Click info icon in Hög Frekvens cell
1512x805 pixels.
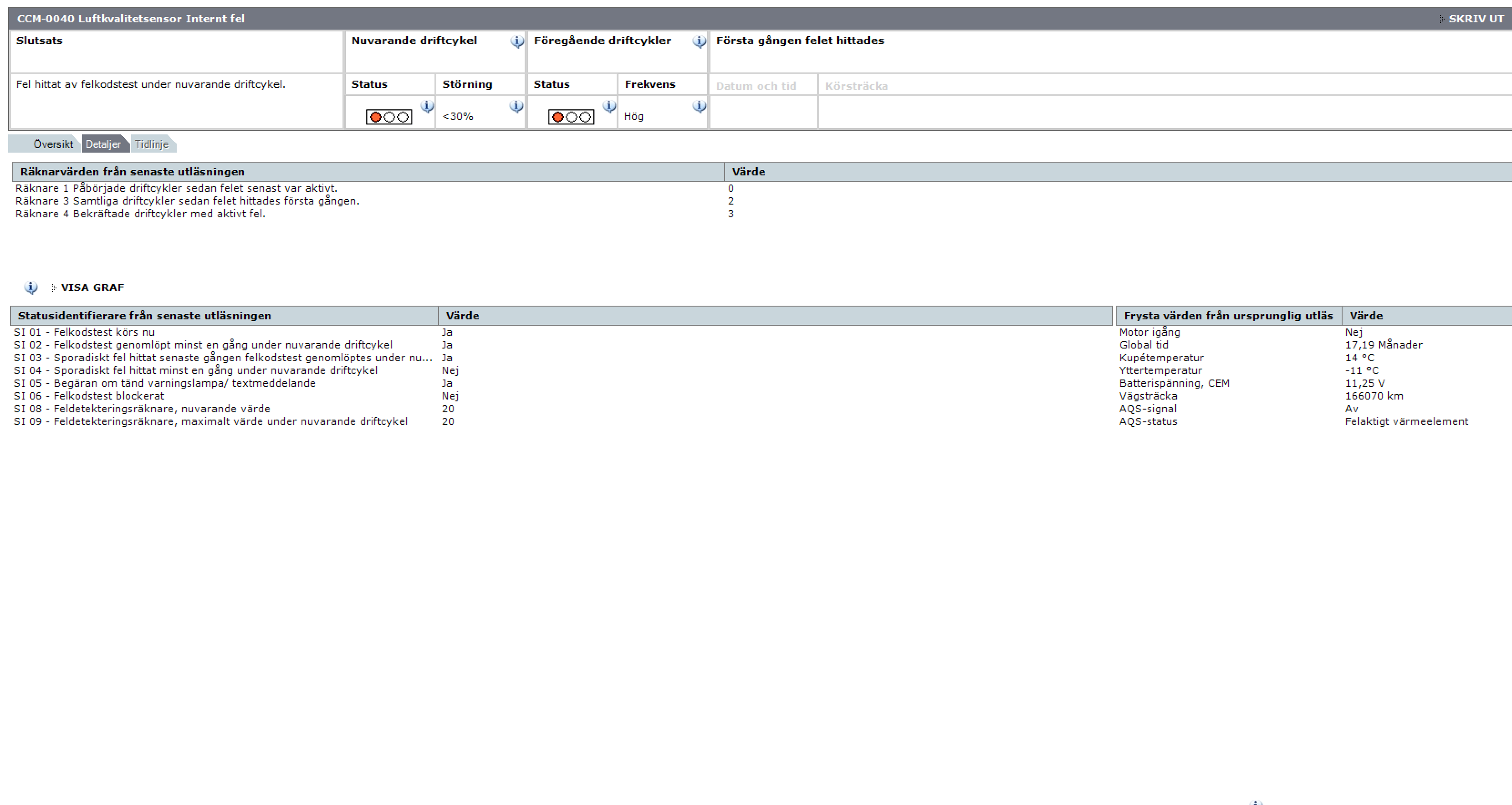tap(699, 106)
